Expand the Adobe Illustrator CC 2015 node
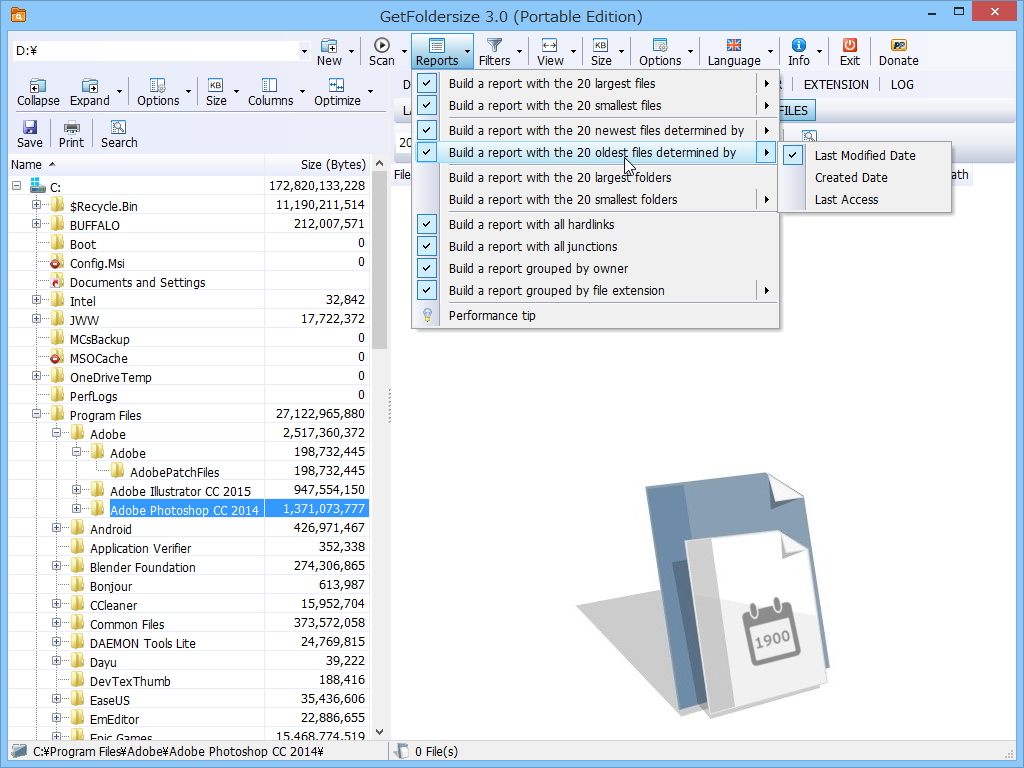The height and width of the screenshot is (768, 1024). click(76, 490)
